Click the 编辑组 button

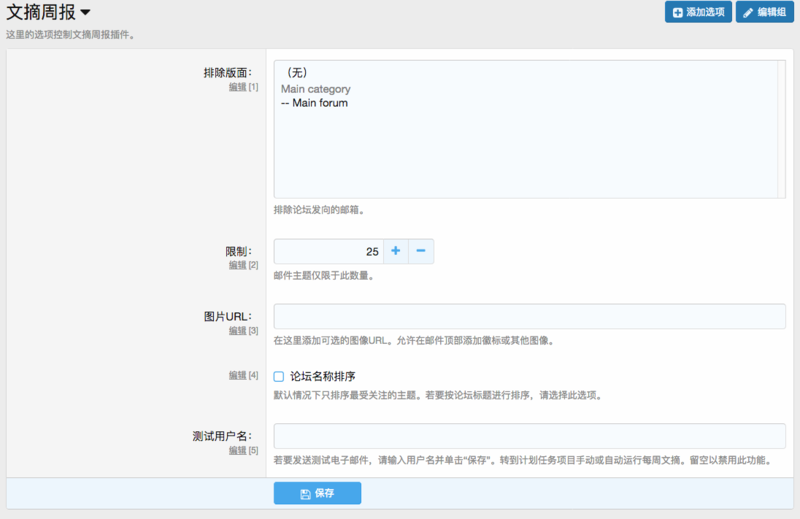tap(764, 12)
